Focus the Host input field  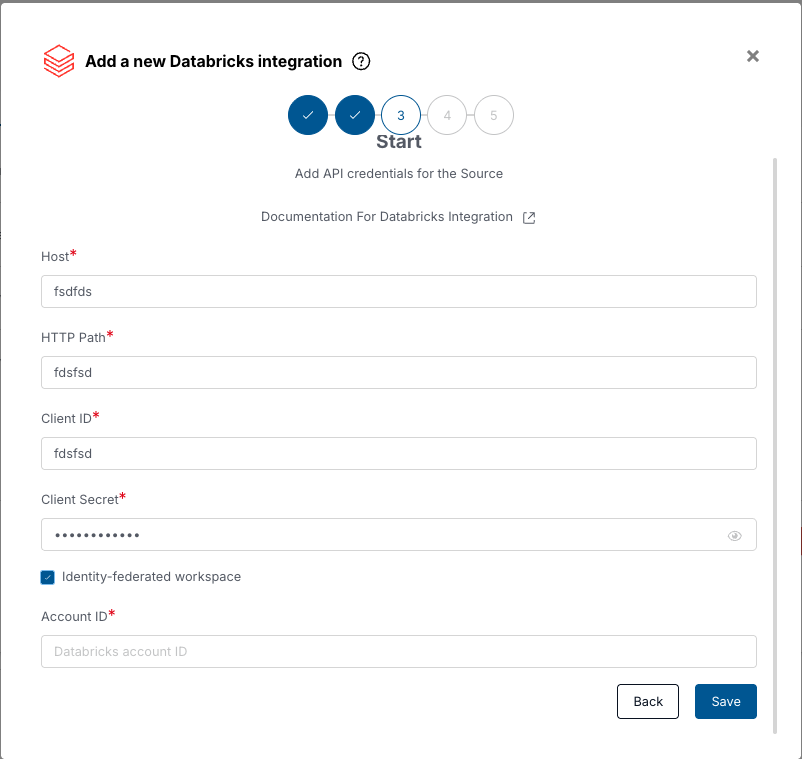398,292
